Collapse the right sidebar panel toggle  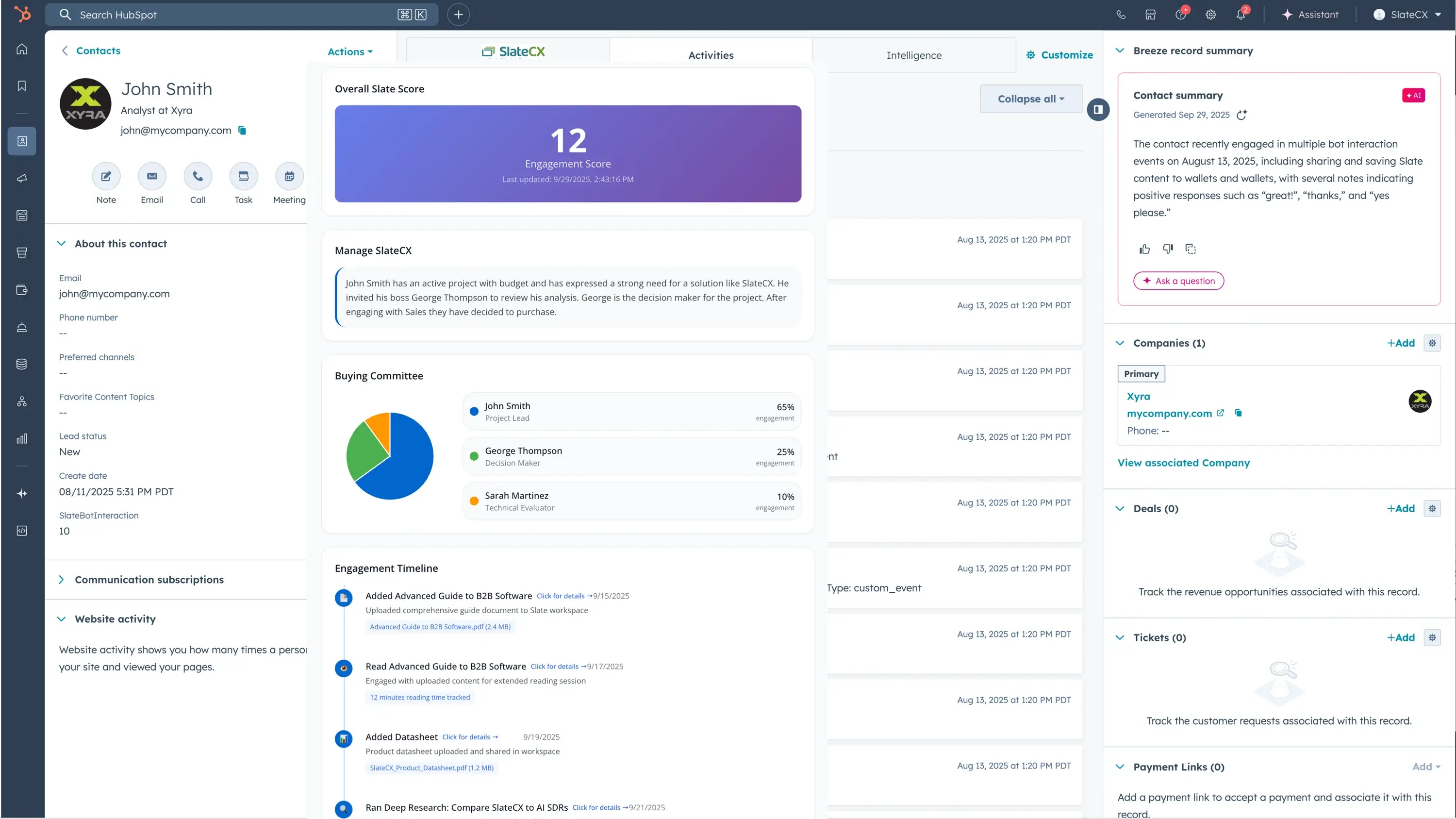1098,110
